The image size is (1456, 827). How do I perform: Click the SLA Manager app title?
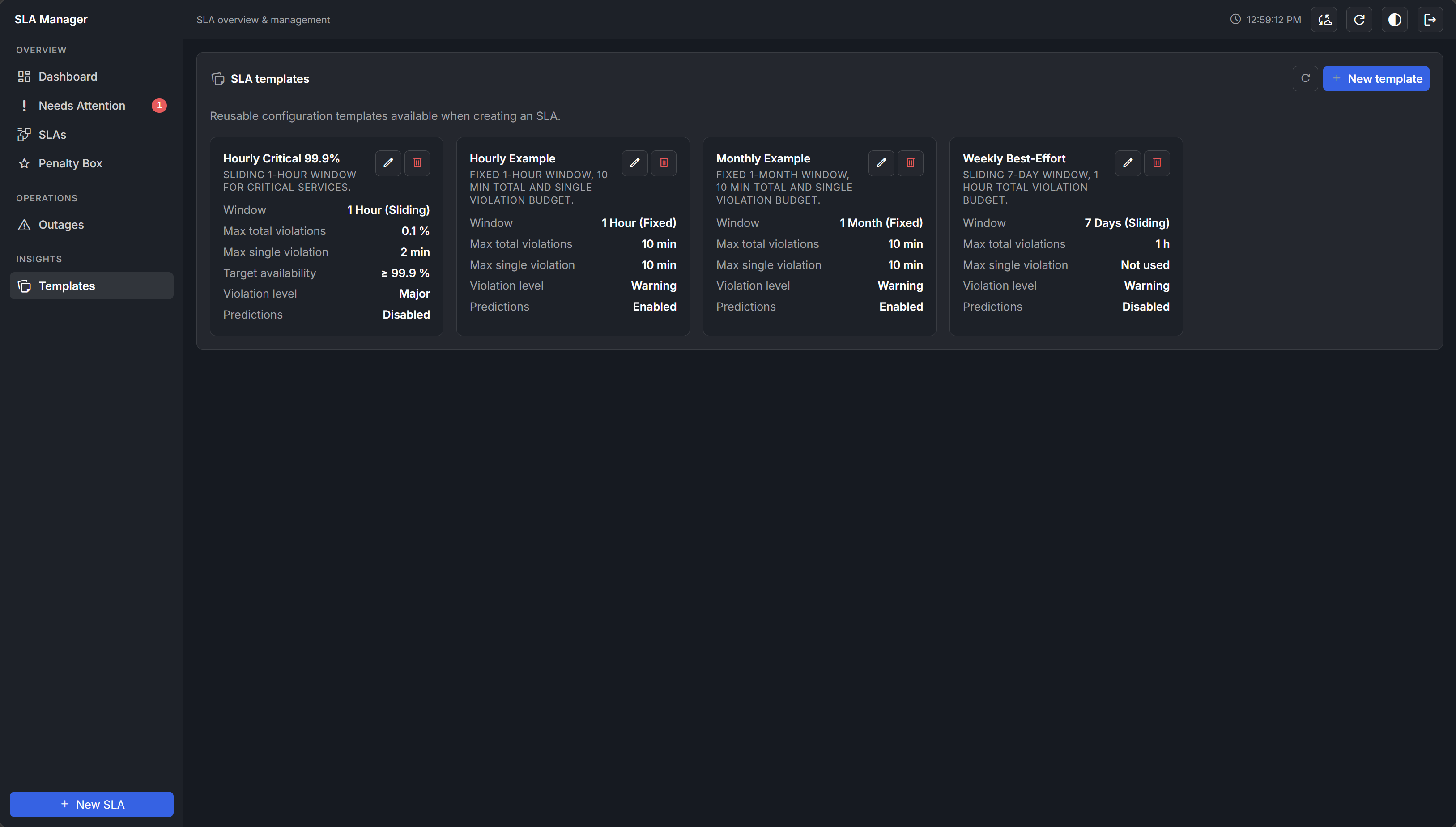[51, 19]
